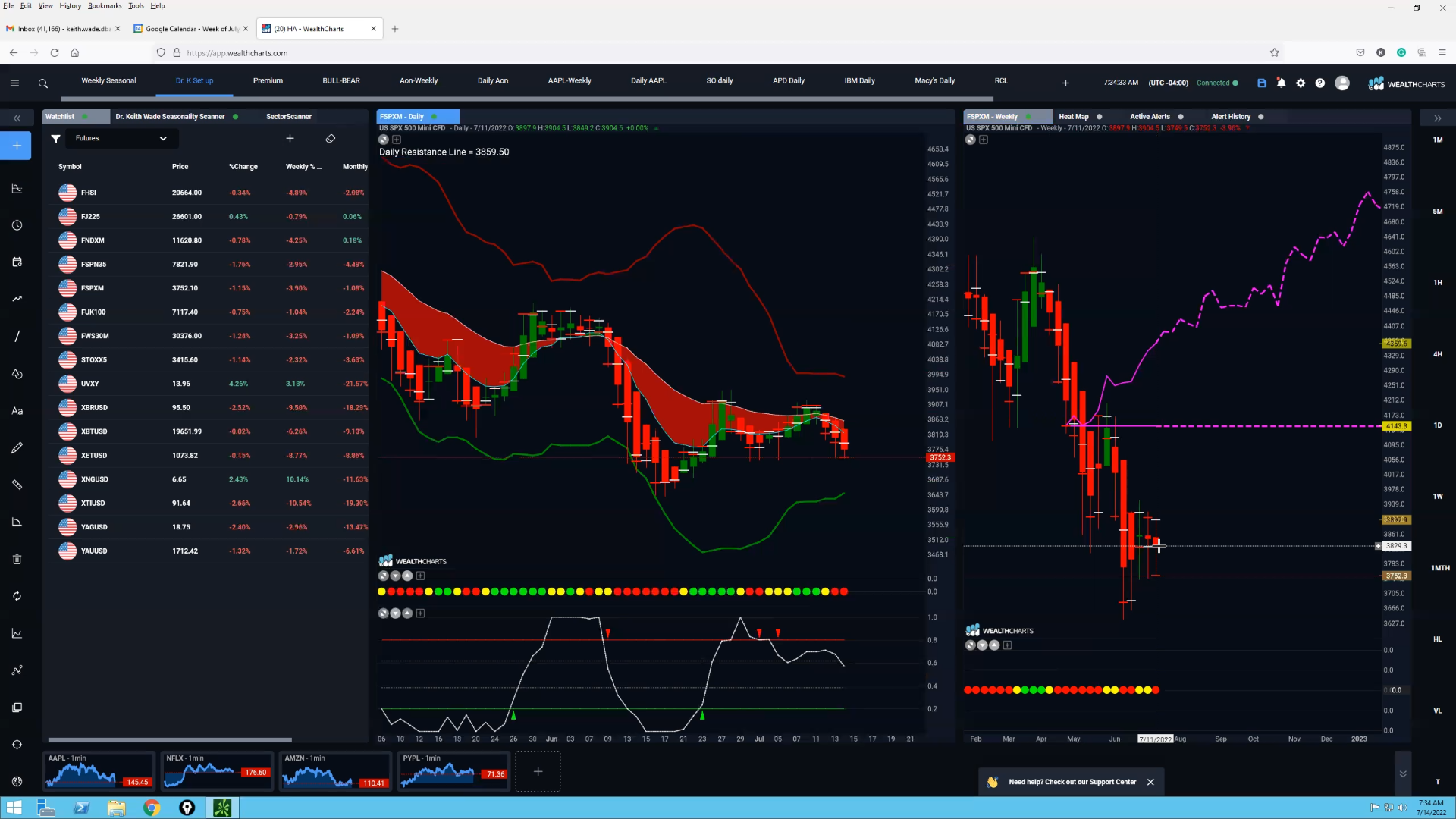Switch to Google Calendar browser tab
The width and height of the screenshot is (1456, 819).
click(x=191, y=29)
